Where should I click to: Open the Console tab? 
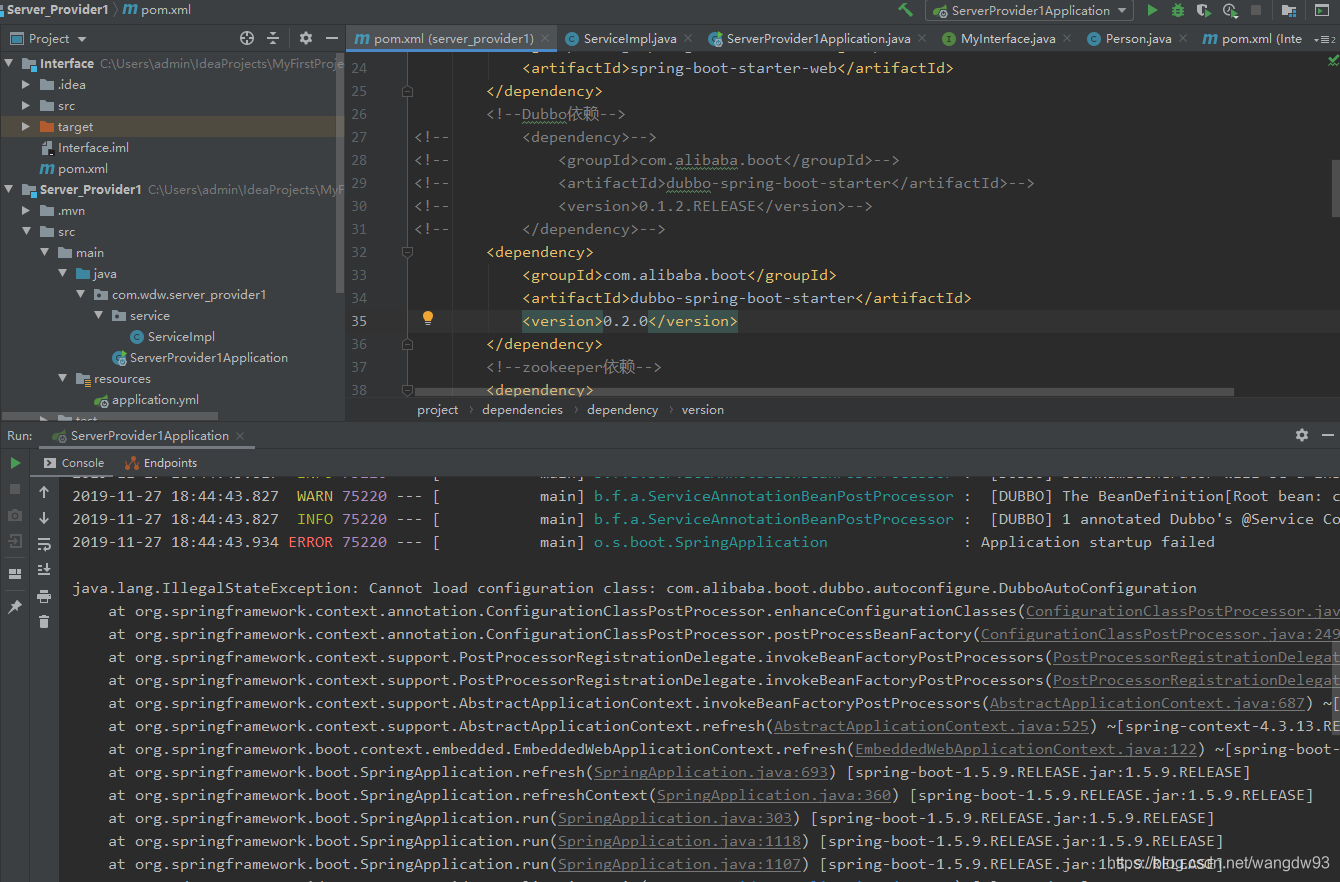click(x=73, y=463)
